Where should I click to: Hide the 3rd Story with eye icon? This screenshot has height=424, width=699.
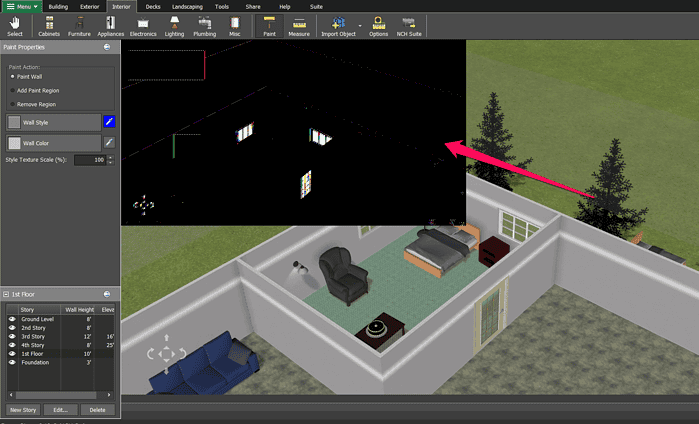12,337
